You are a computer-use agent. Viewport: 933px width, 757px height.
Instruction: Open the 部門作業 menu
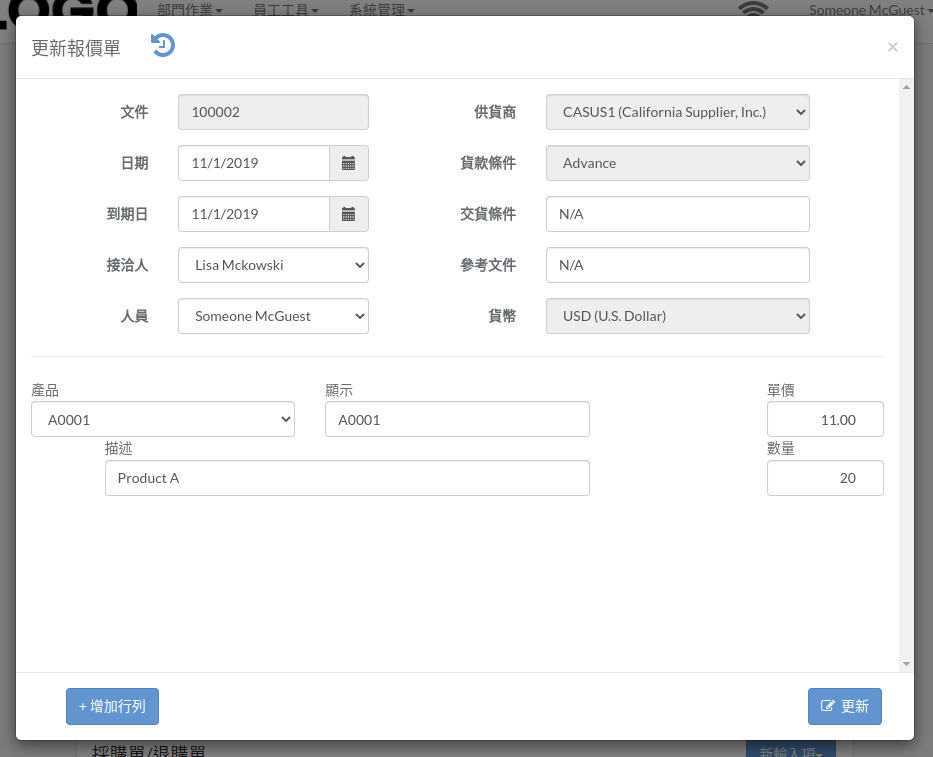click(190, 9)
